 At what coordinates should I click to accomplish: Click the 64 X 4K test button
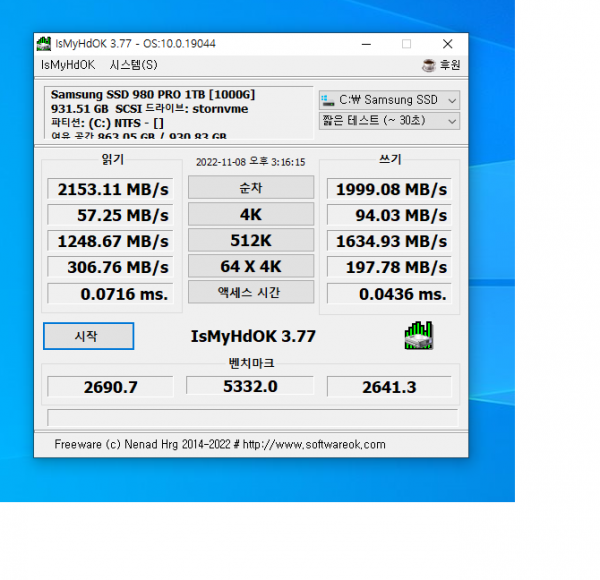[251, 266]
